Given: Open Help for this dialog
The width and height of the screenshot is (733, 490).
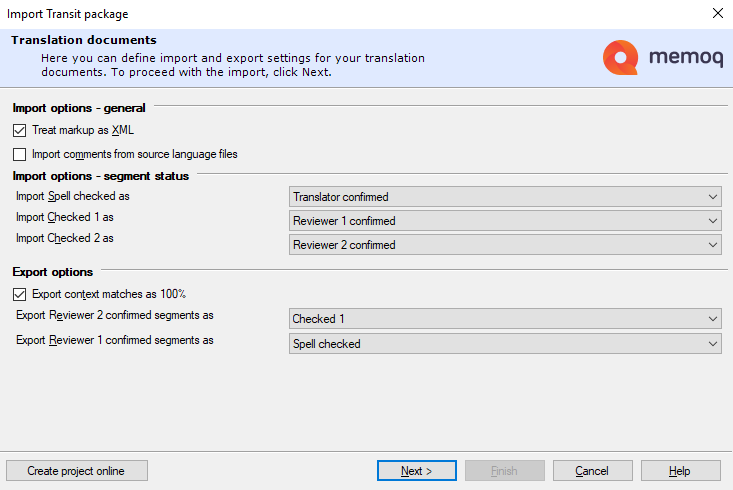Looking at the screenshot, I should pos(680,471).
